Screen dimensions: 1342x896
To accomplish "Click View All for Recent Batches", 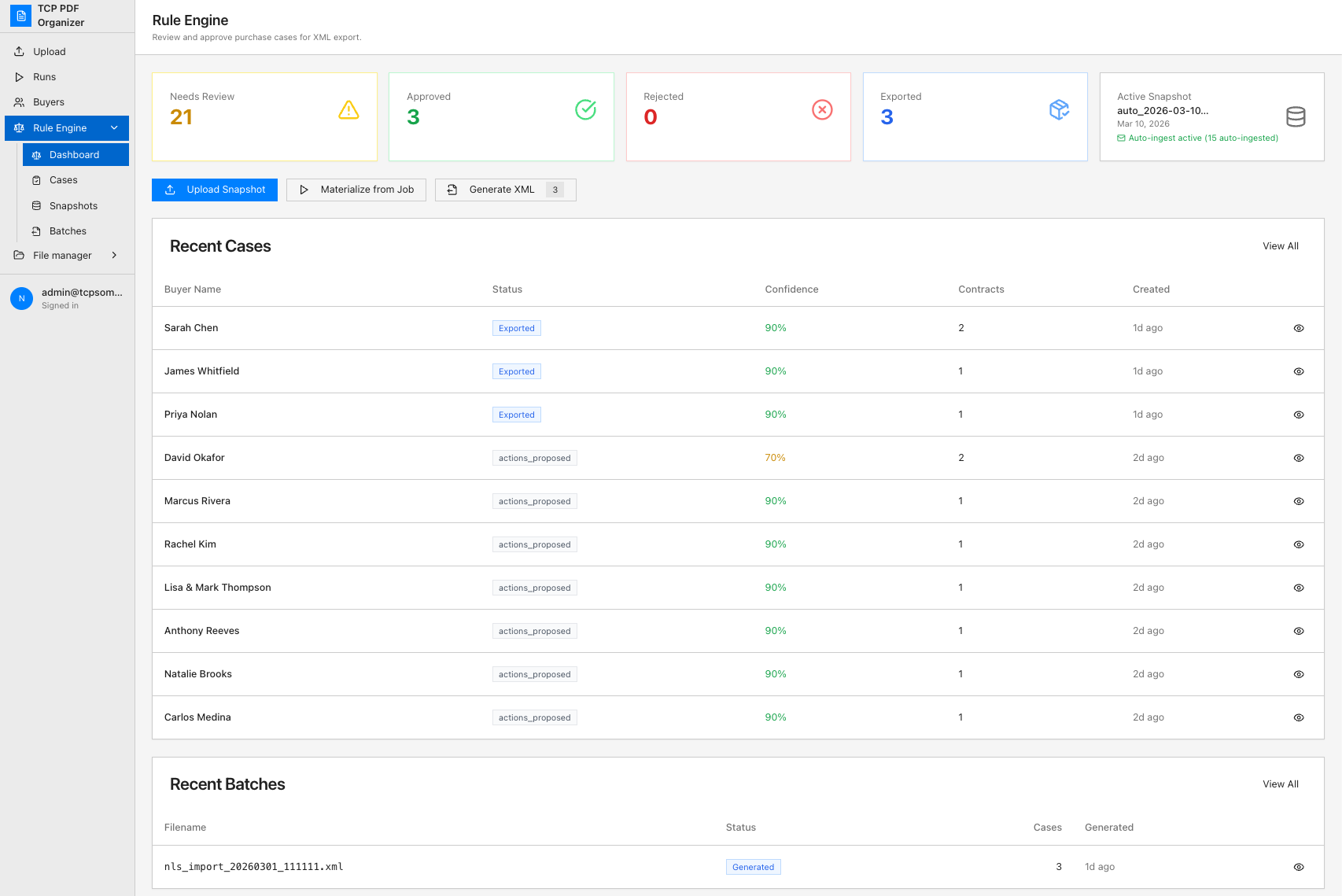I will click(x=1281, y=784).
